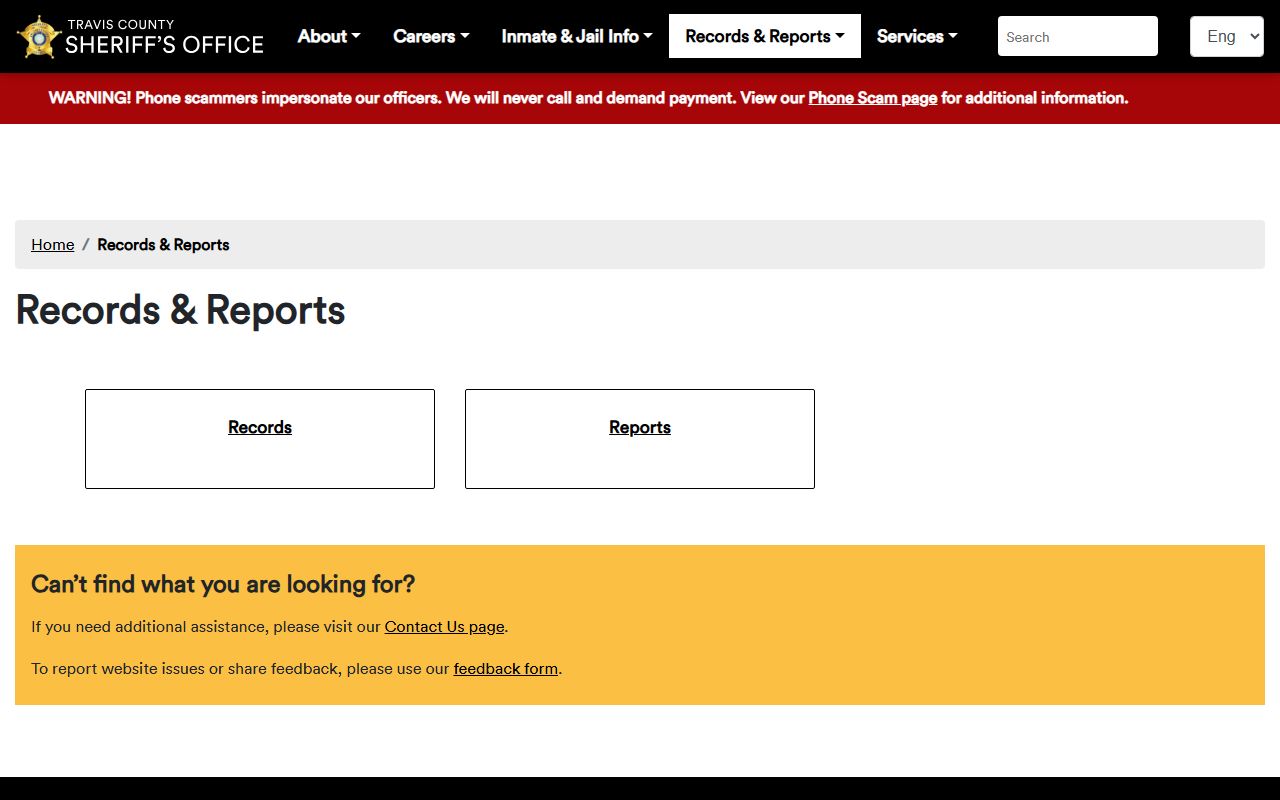Click the Records & Reports breadcrumb text
Viewport: 1280px width, 800px height.
pos(163,245)
